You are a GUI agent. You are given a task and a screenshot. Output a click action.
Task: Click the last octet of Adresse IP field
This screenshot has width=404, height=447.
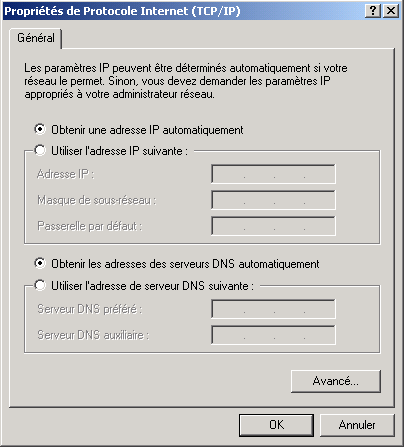pos(319,174)
